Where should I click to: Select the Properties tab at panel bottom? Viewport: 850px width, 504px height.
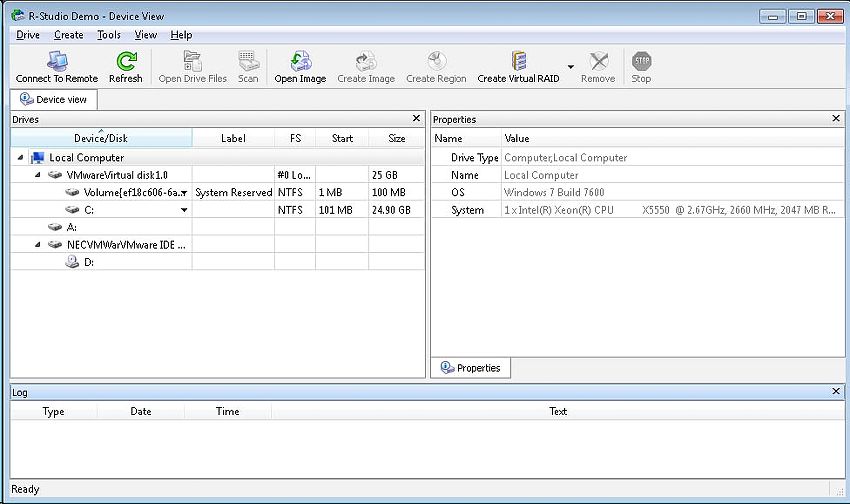coord(471,368)
